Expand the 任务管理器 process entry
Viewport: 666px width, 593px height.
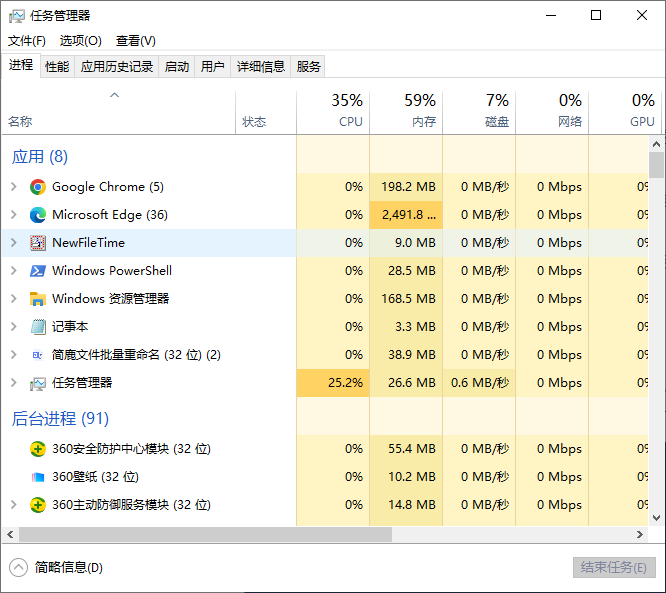pyautogui.click(x=14, y=383)
